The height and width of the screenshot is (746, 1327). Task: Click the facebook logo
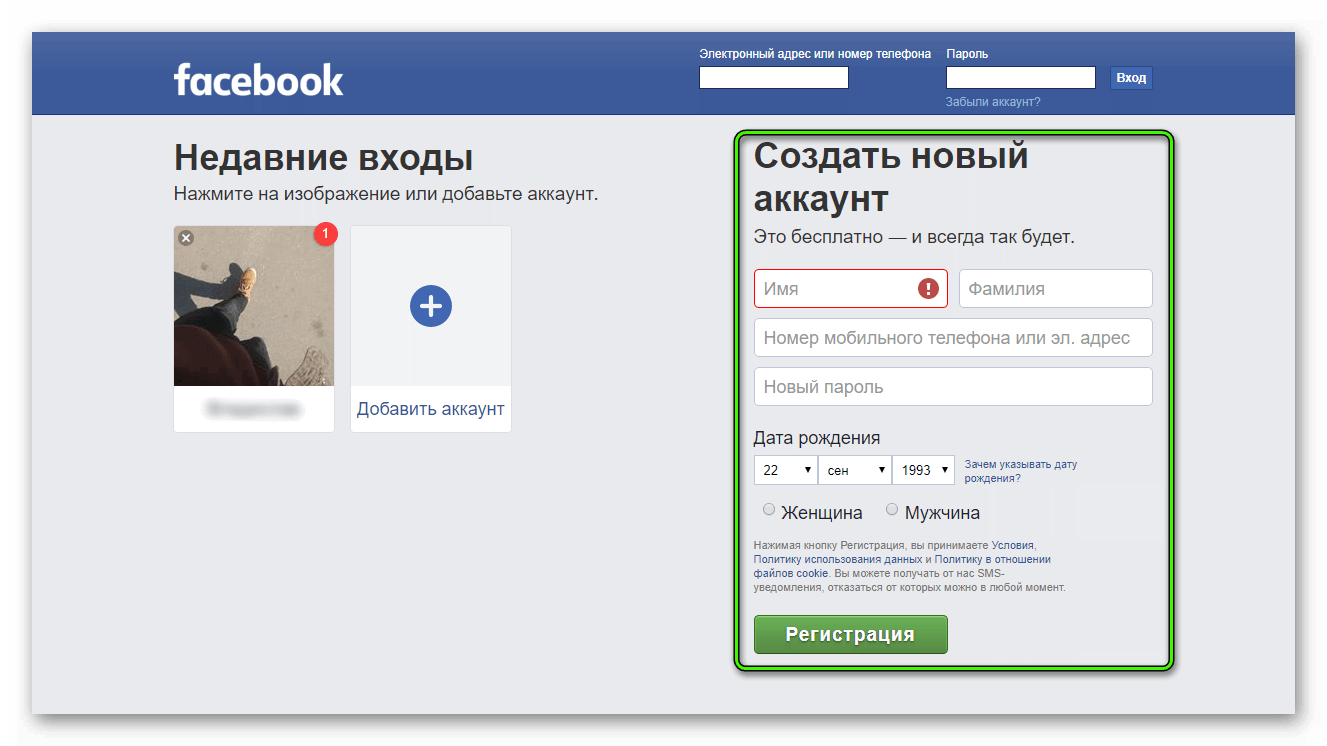258,80
